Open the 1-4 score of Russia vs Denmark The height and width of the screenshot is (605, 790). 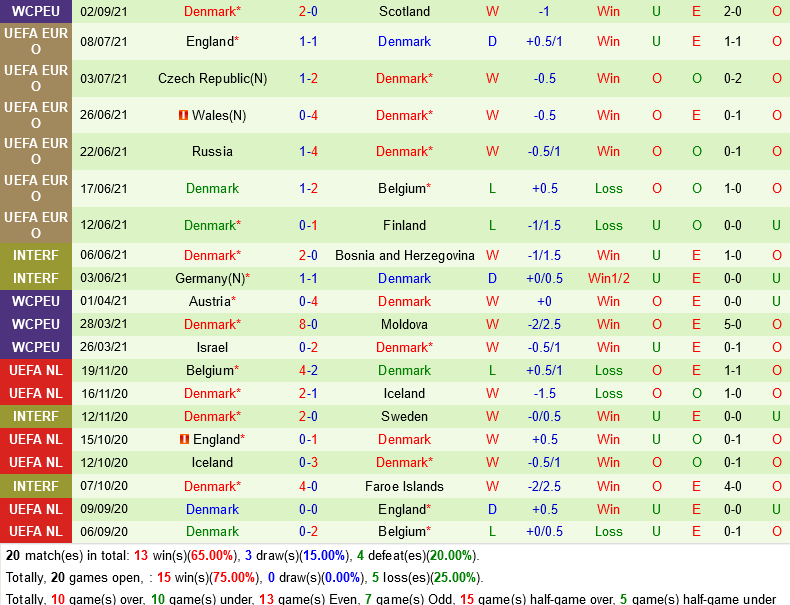pyautogui.click(x=308, y=152)
